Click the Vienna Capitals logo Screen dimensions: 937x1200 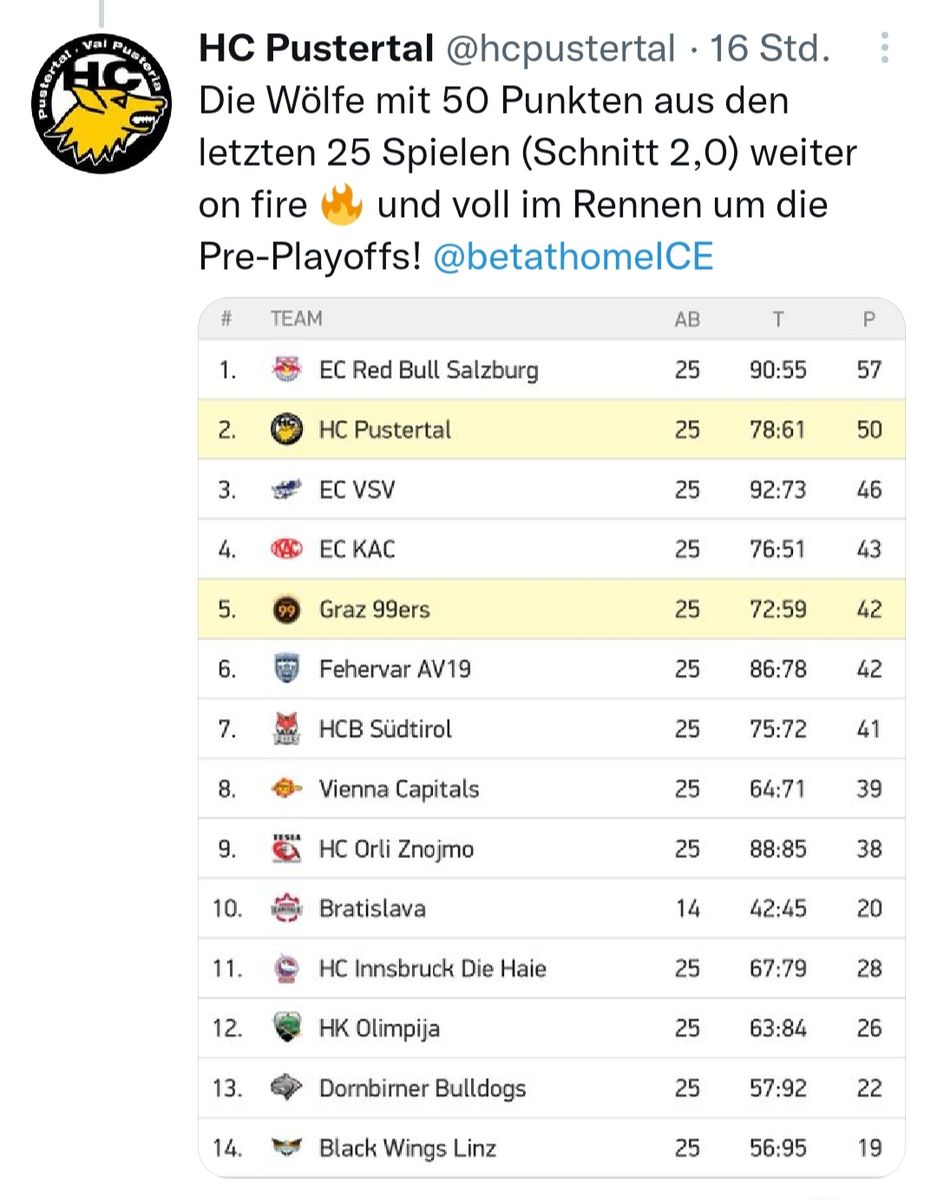(286, 789)
